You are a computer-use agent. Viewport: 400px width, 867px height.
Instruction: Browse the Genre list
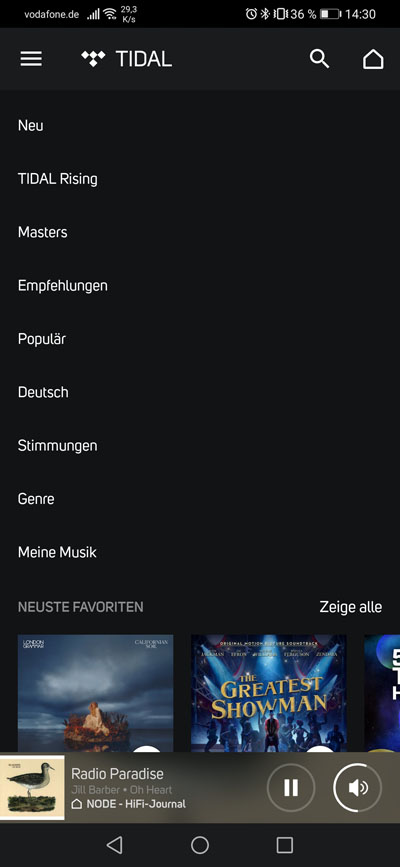pos(36,499)
